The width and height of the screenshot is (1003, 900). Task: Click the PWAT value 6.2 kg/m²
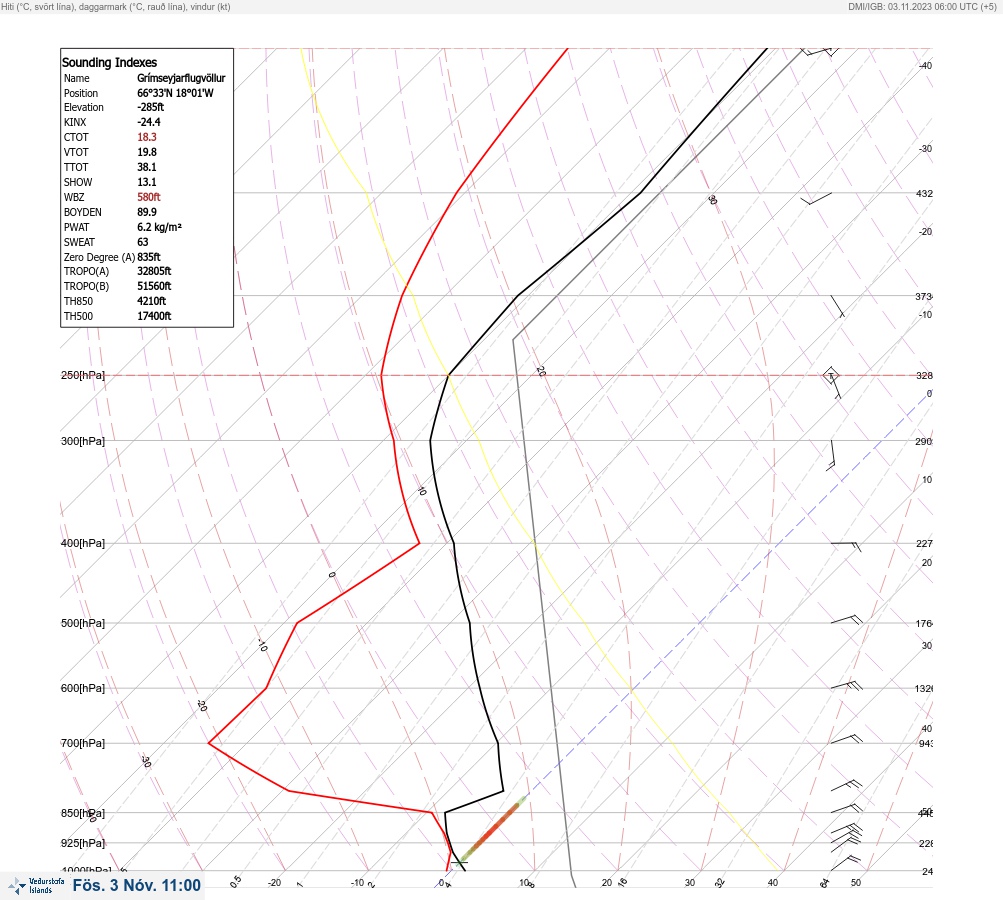[159, 227]
